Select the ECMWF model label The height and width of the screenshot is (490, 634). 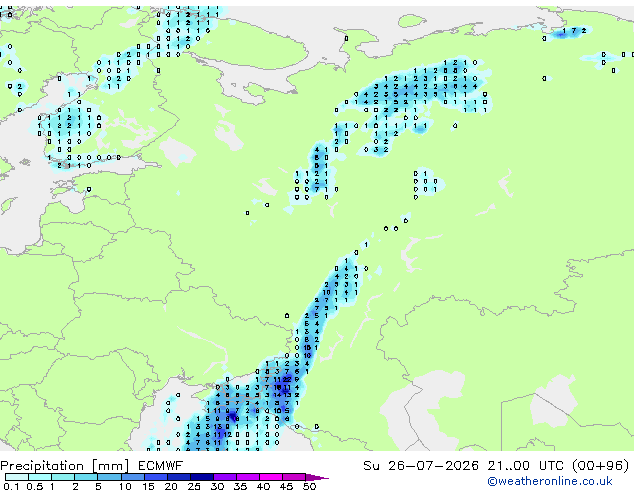(161, 466)
